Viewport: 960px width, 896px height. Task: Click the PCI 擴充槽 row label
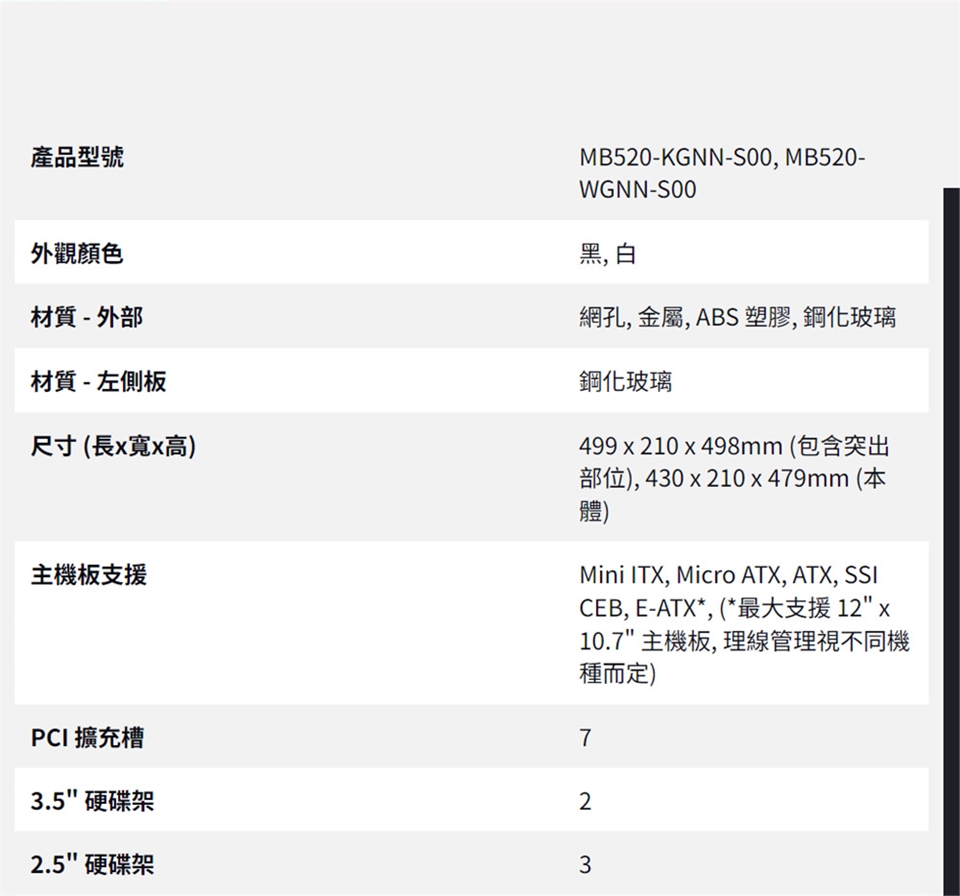87,738
